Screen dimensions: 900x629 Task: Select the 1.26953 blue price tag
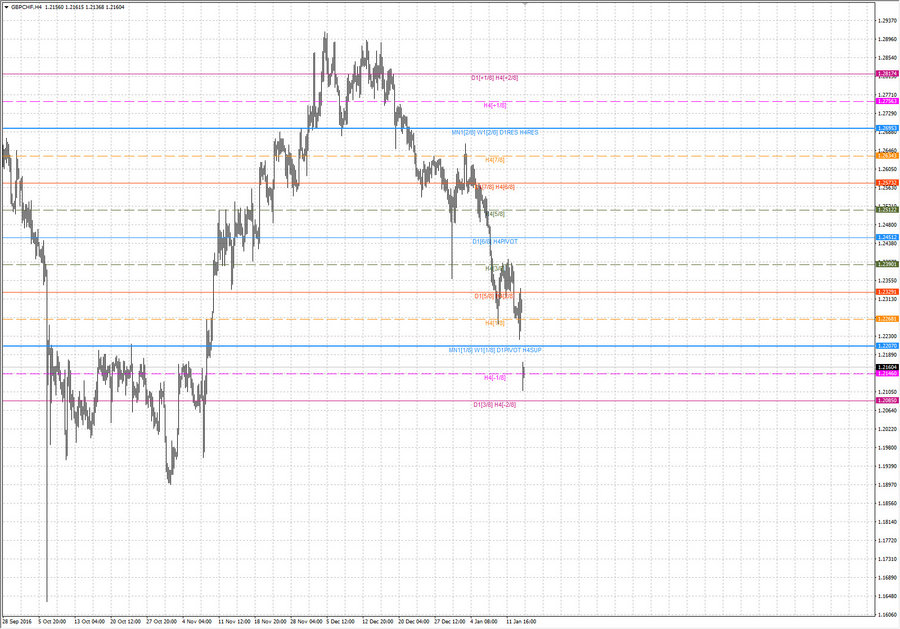tap(887, 129)
